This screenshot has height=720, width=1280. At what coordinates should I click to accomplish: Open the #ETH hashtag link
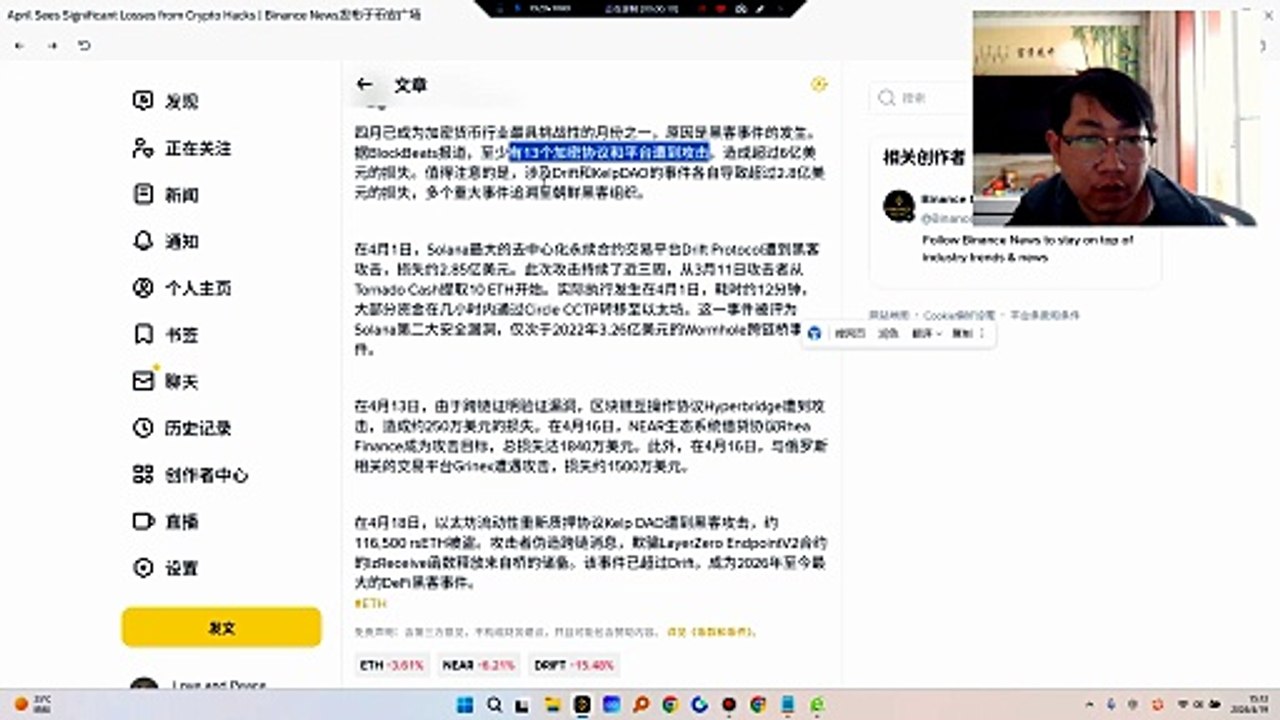click(370, 604)
